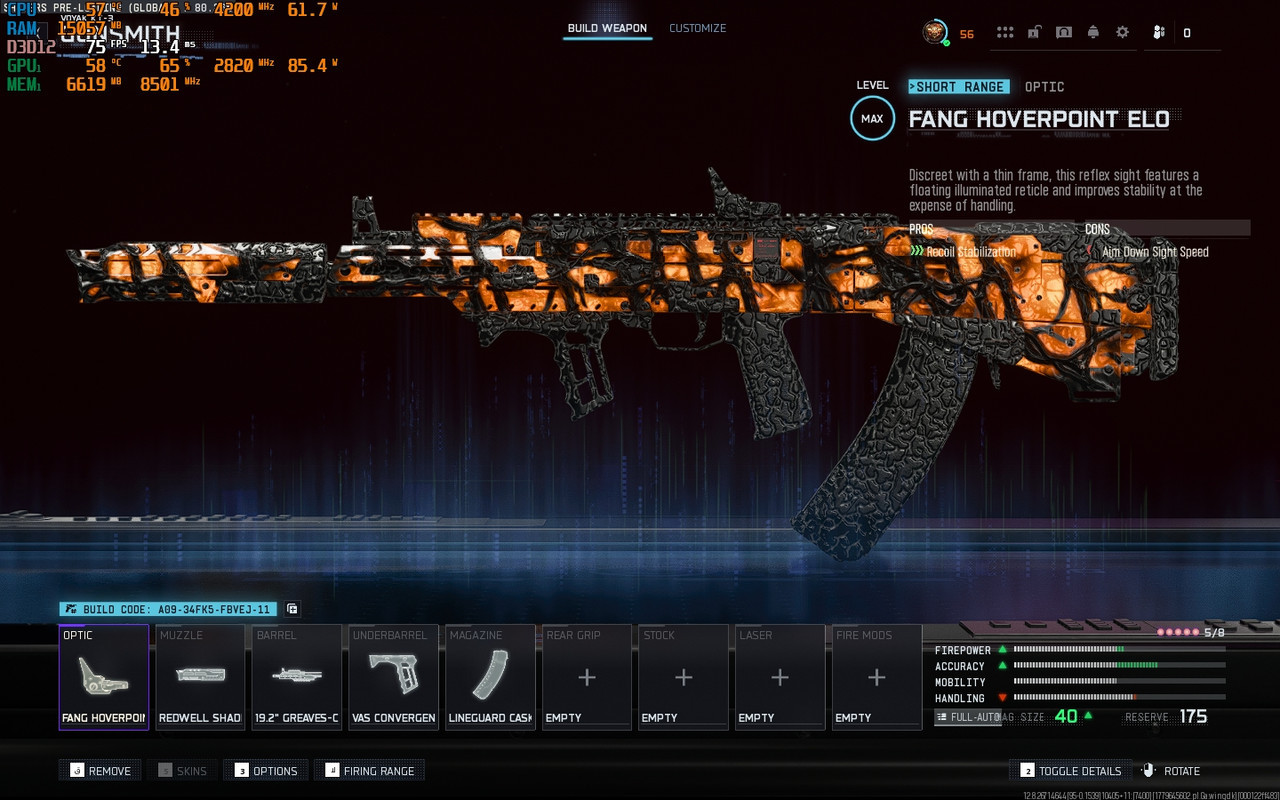Image resolution: width=1280 pixels, height=800 pixels.
Task: Switch to the Build Weapon tab
Action: [x=607, y=28]
